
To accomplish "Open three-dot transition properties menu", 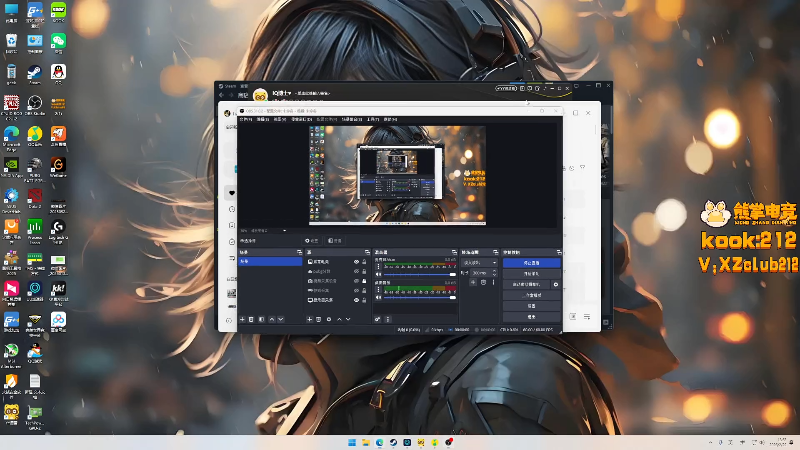I will [x=493, y=282].
